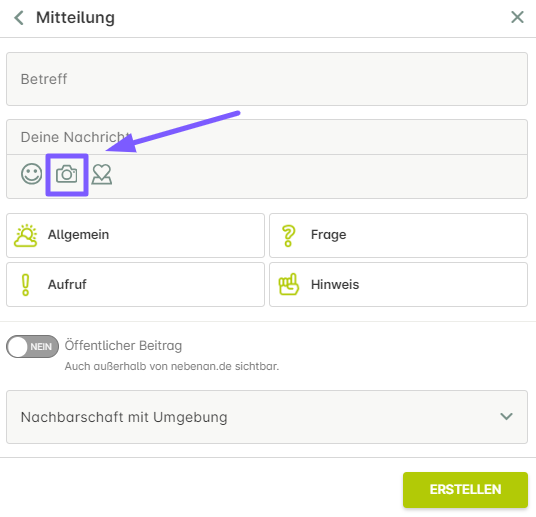This screenshot has width=536, height=517.
Task: Go back using the left chevron arrow
Action: pyautogui.click(x=19, y=17)
